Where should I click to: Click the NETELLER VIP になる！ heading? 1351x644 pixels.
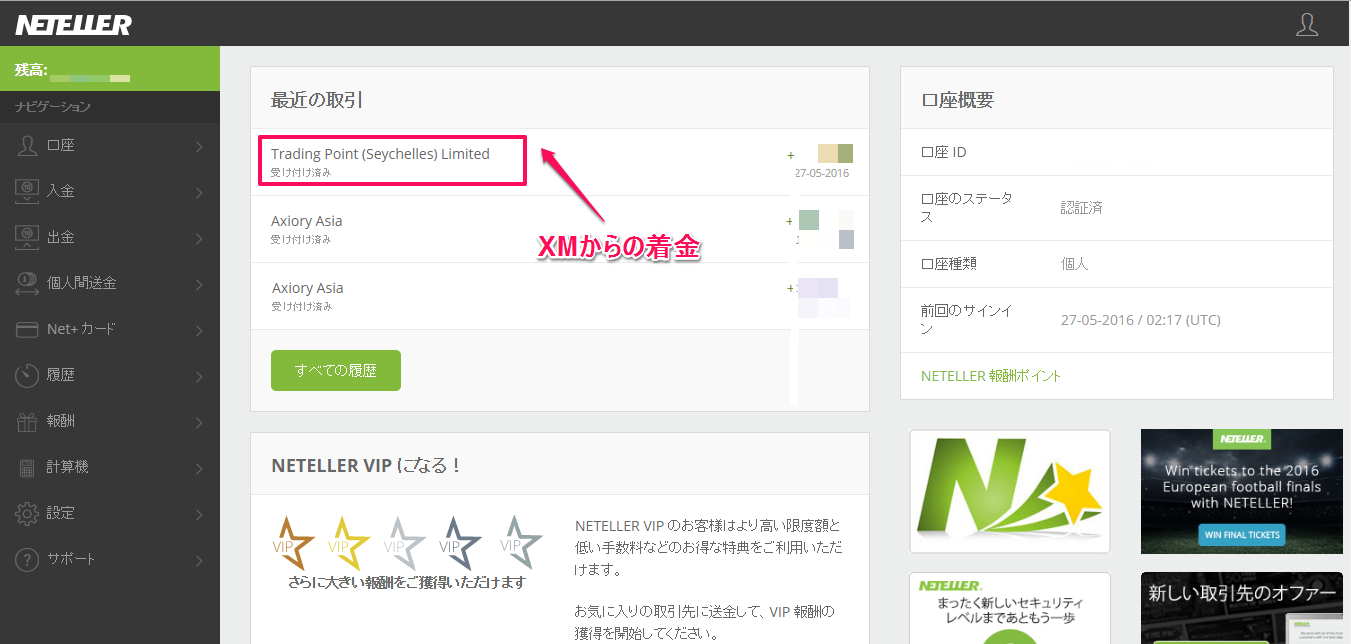pos(366,465)
